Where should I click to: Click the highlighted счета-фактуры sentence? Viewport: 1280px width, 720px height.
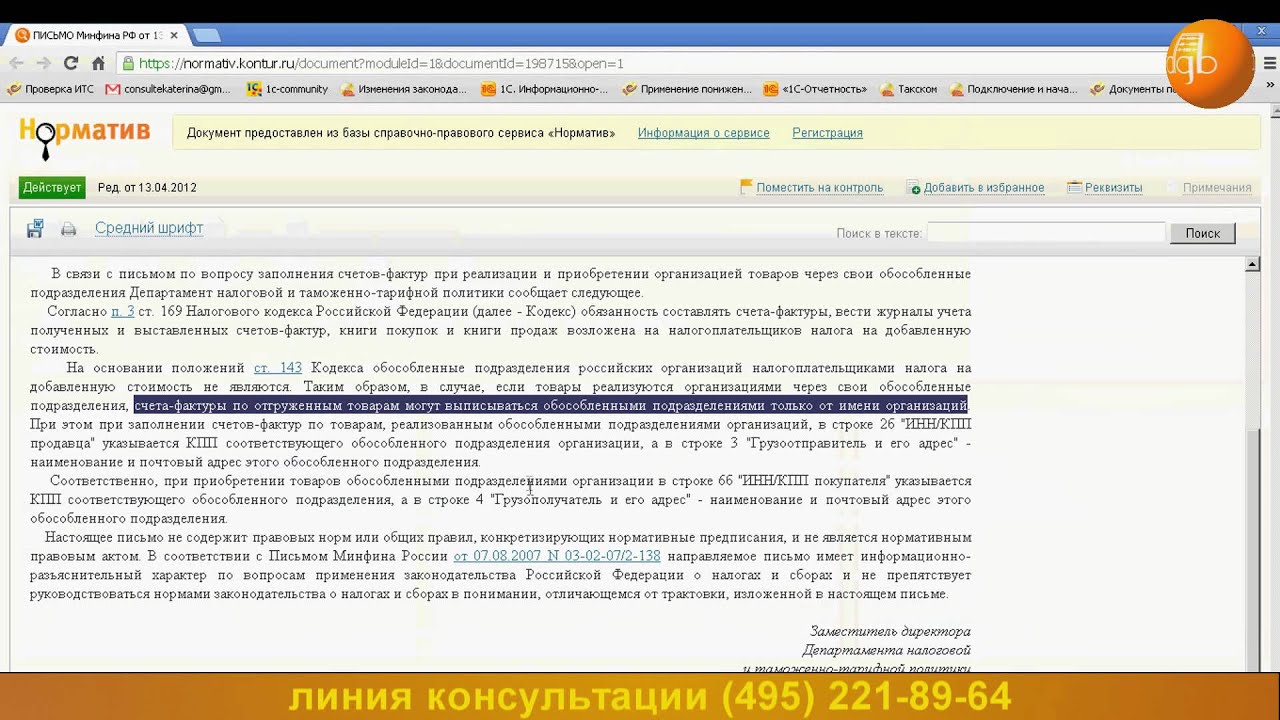click(x=551, y=406)
